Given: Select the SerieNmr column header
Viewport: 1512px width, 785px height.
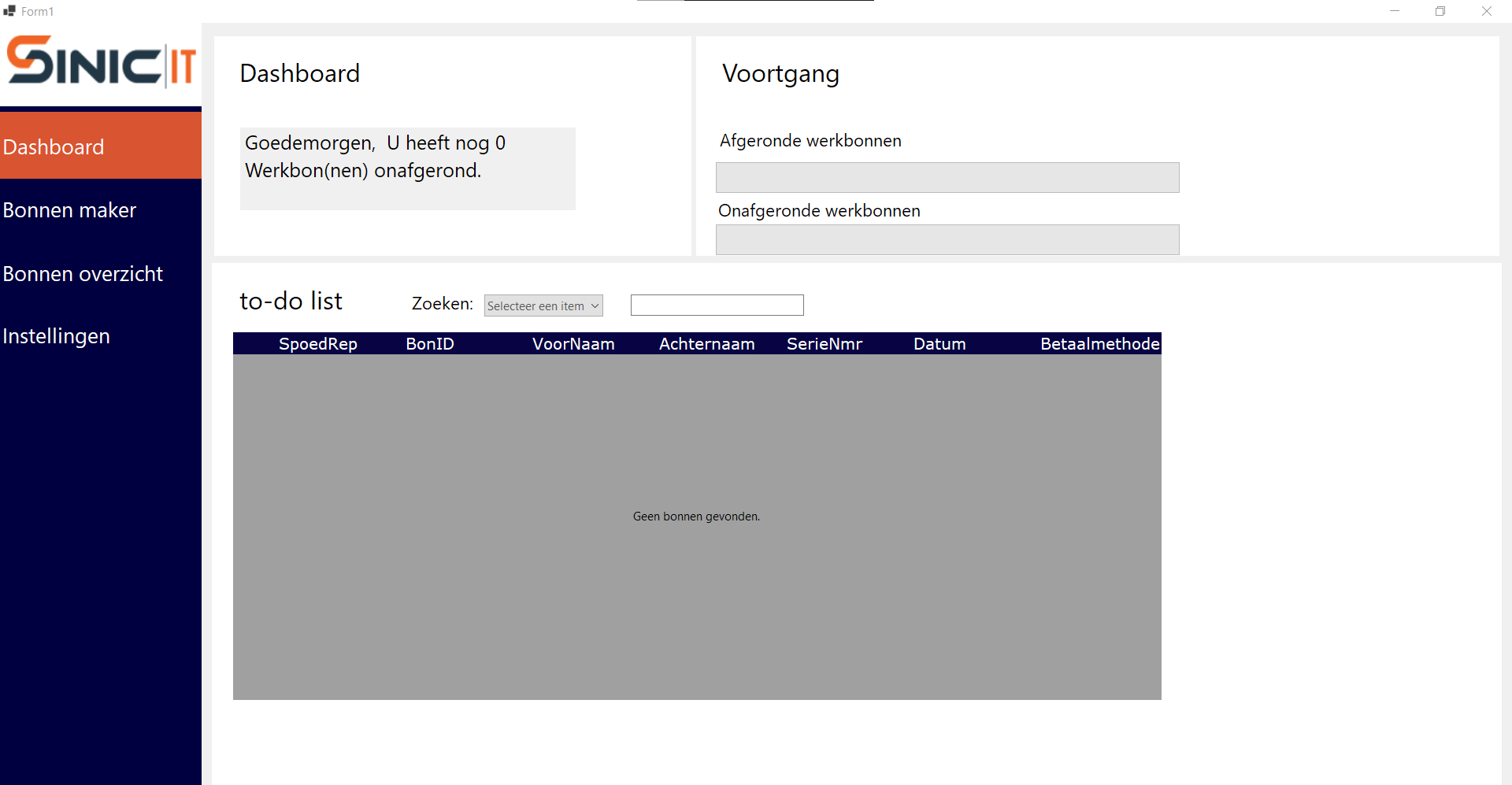Looking at the screenshot, I should (x=825, y=344).
